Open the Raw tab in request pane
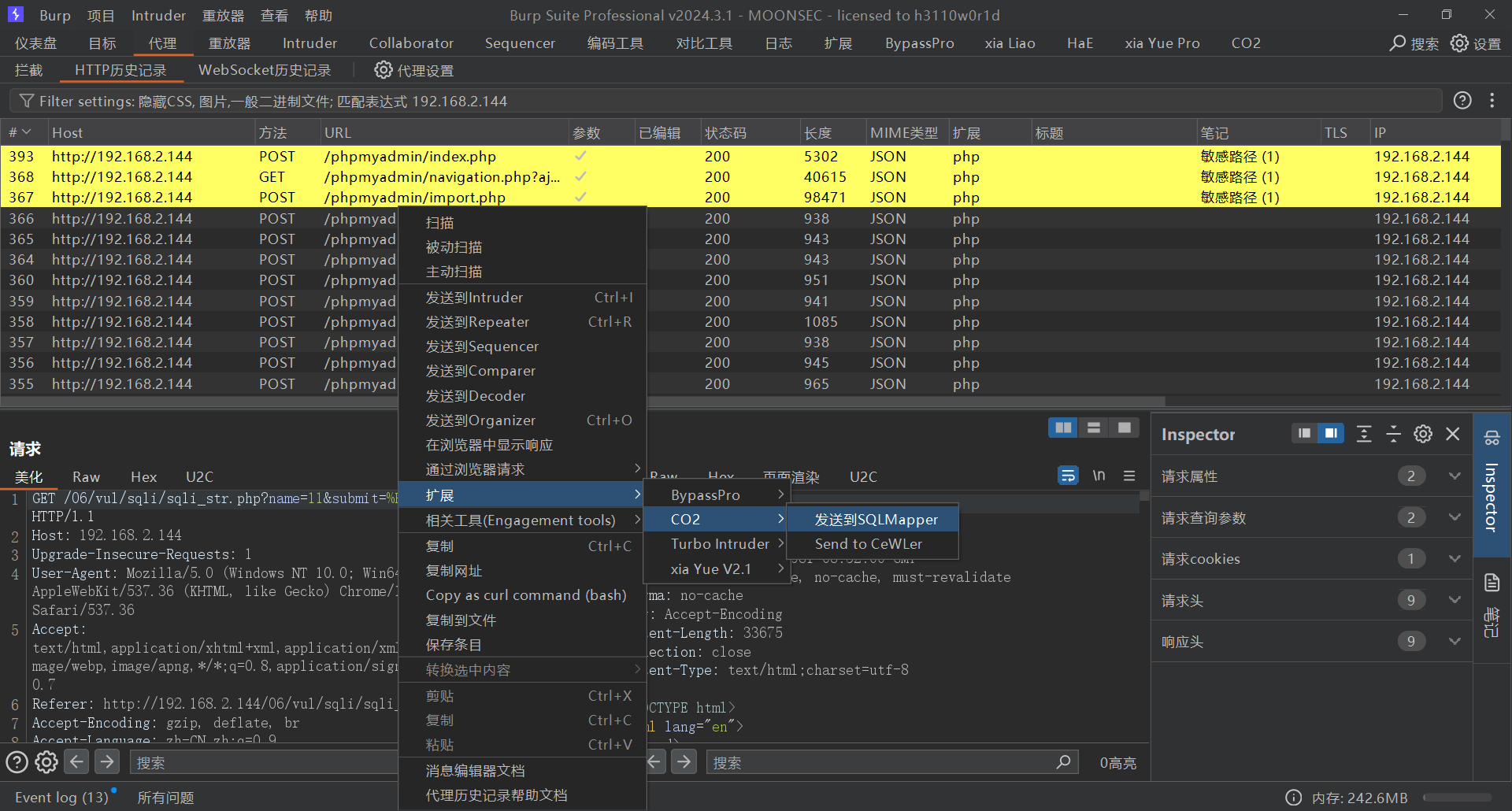The image size is (1512, 811). tap(86, 476)
